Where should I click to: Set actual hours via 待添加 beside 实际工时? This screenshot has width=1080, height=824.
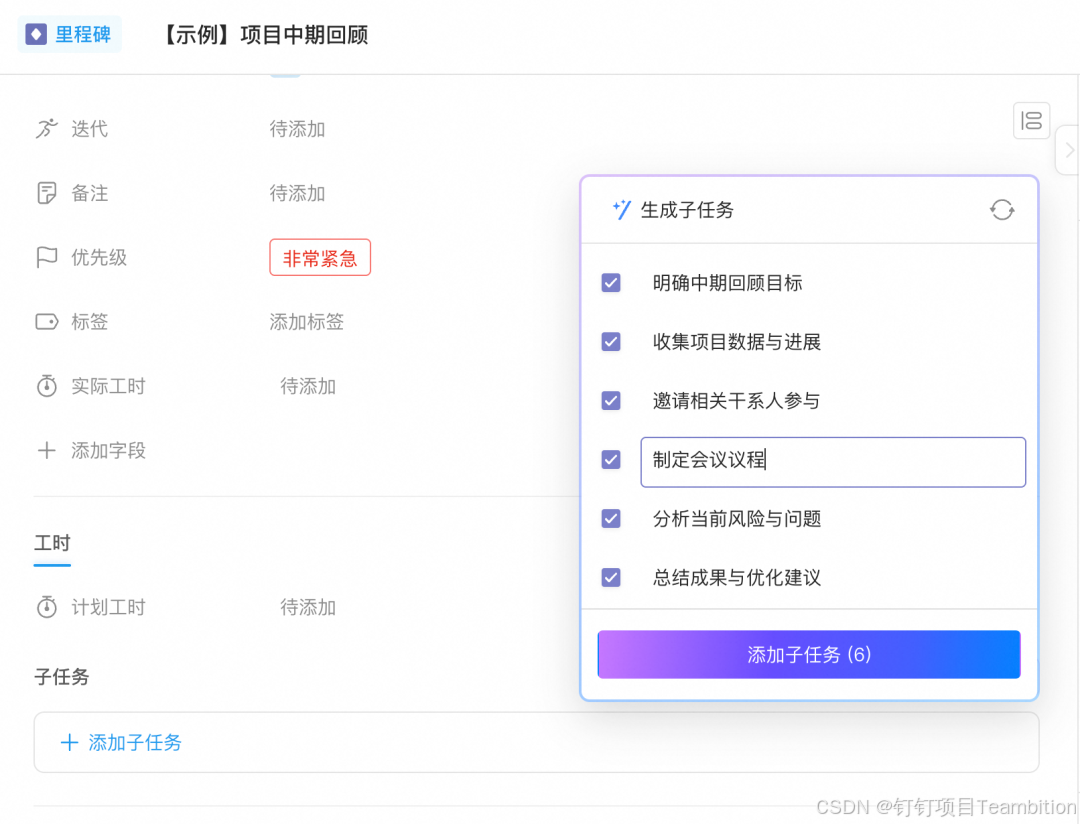pos(308,386)
